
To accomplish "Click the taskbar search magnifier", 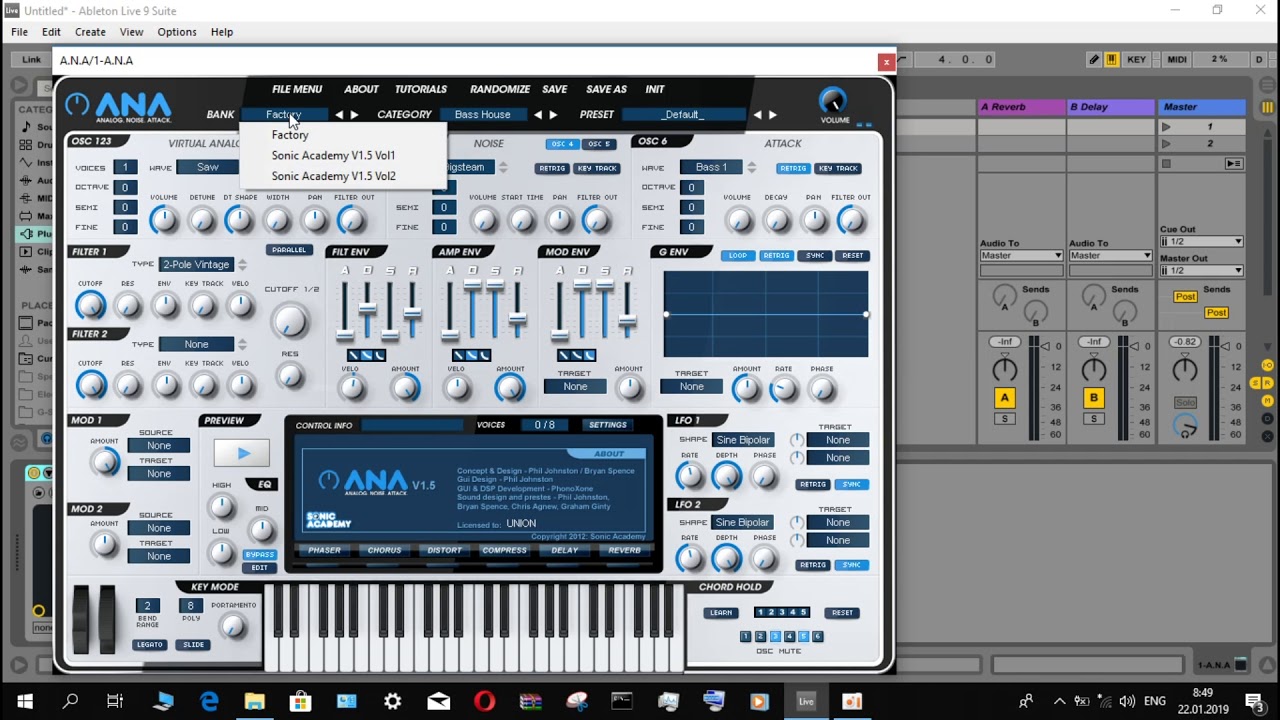I will (x=70, y=701).
